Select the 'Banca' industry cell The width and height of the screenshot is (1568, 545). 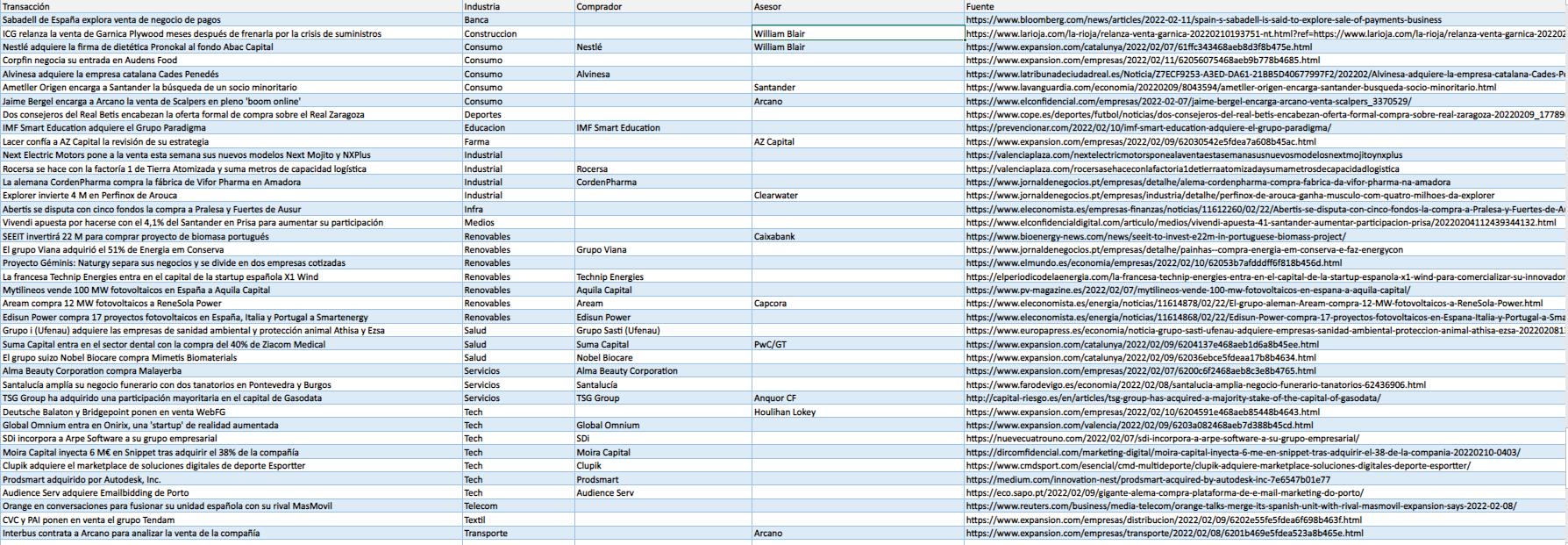coord(518,20)
